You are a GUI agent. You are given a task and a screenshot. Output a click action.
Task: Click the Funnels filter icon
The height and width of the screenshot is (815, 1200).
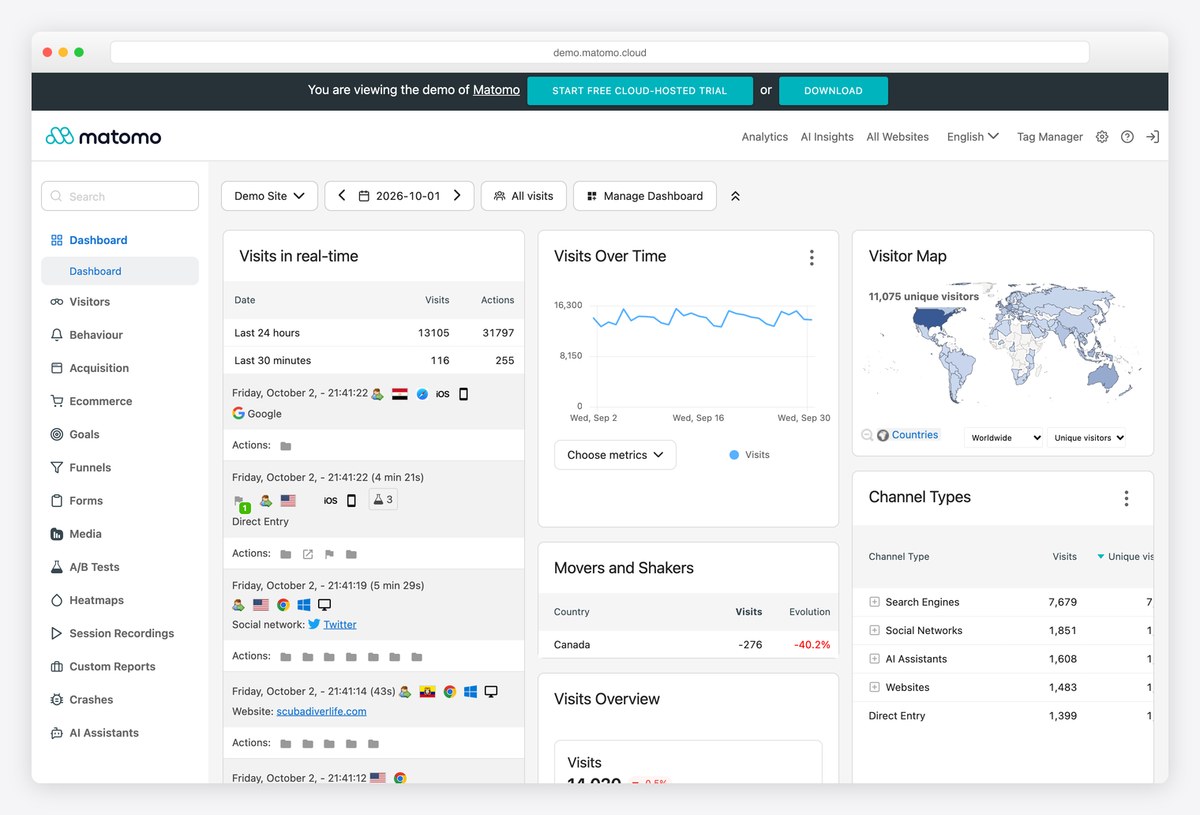(57, 467)
